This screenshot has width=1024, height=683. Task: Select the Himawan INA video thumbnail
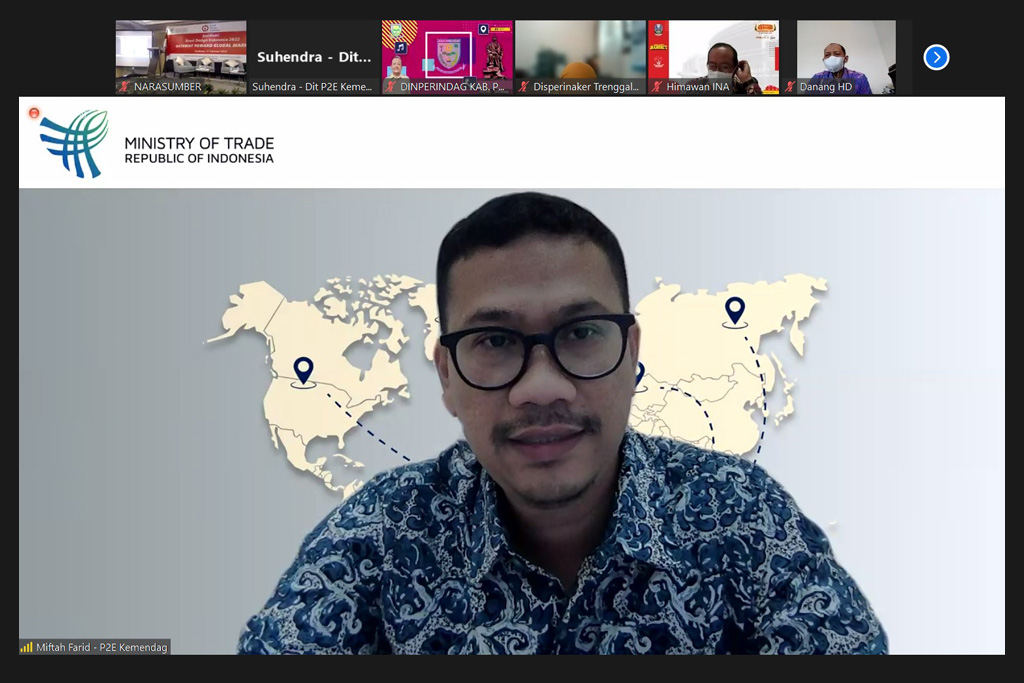[x=713, y=50]
